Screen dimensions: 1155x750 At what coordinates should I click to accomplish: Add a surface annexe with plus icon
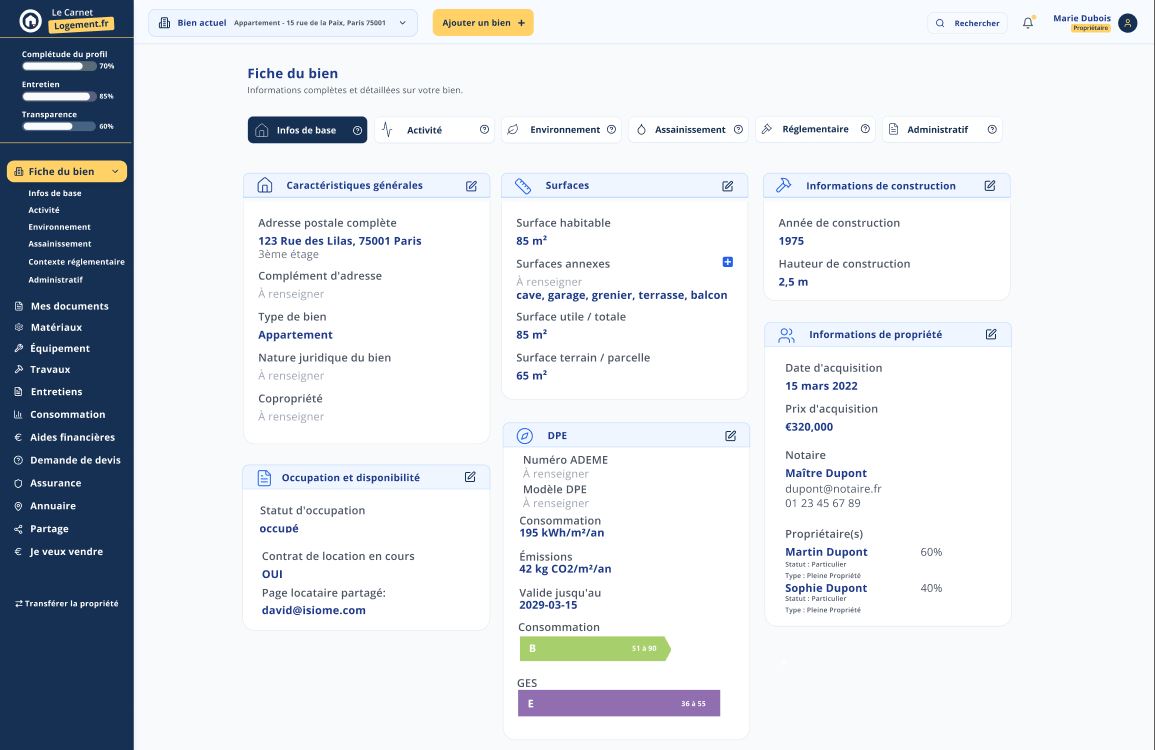pos(727,262)
